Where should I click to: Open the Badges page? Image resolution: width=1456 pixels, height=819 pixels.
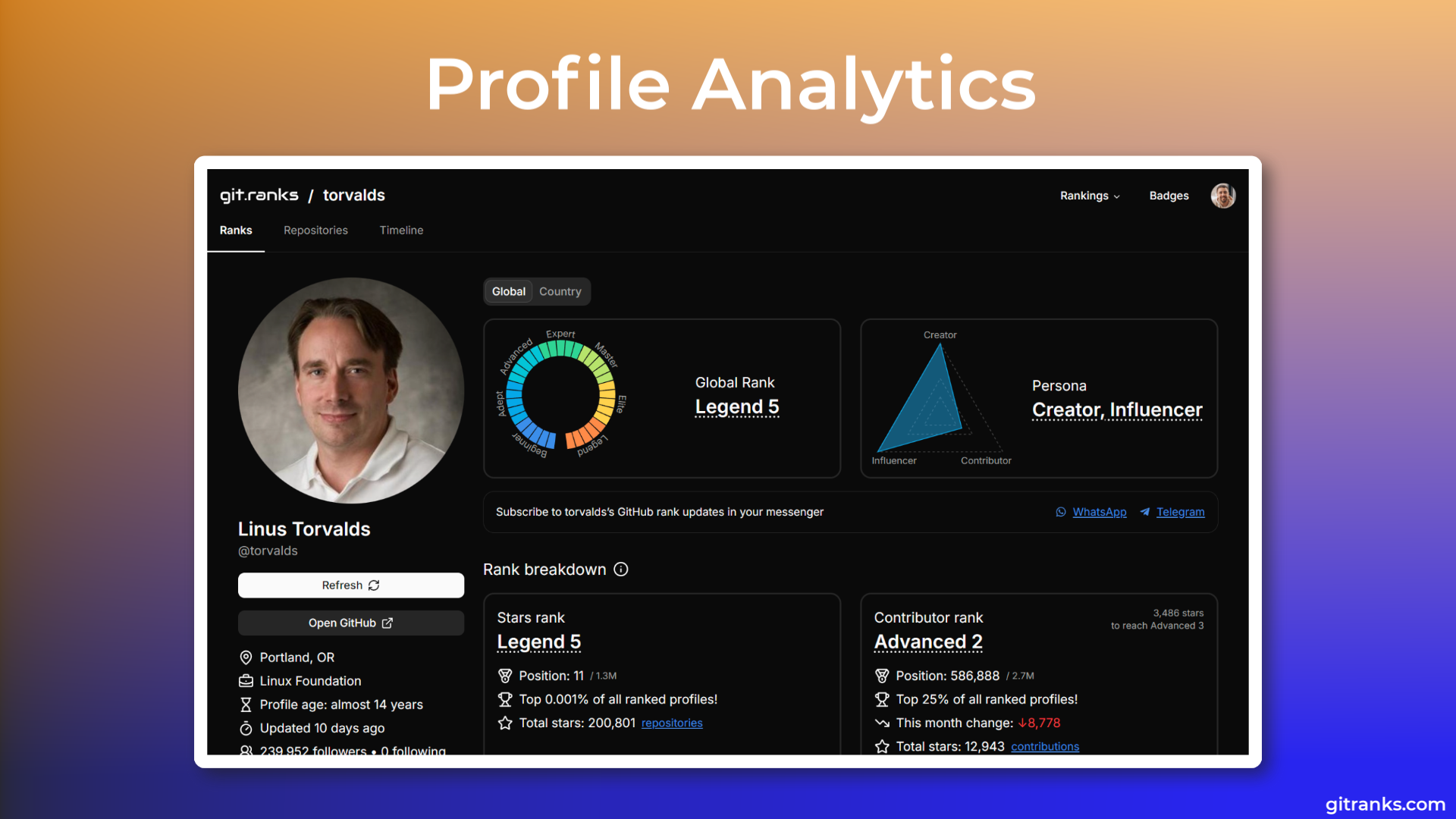1169,196
